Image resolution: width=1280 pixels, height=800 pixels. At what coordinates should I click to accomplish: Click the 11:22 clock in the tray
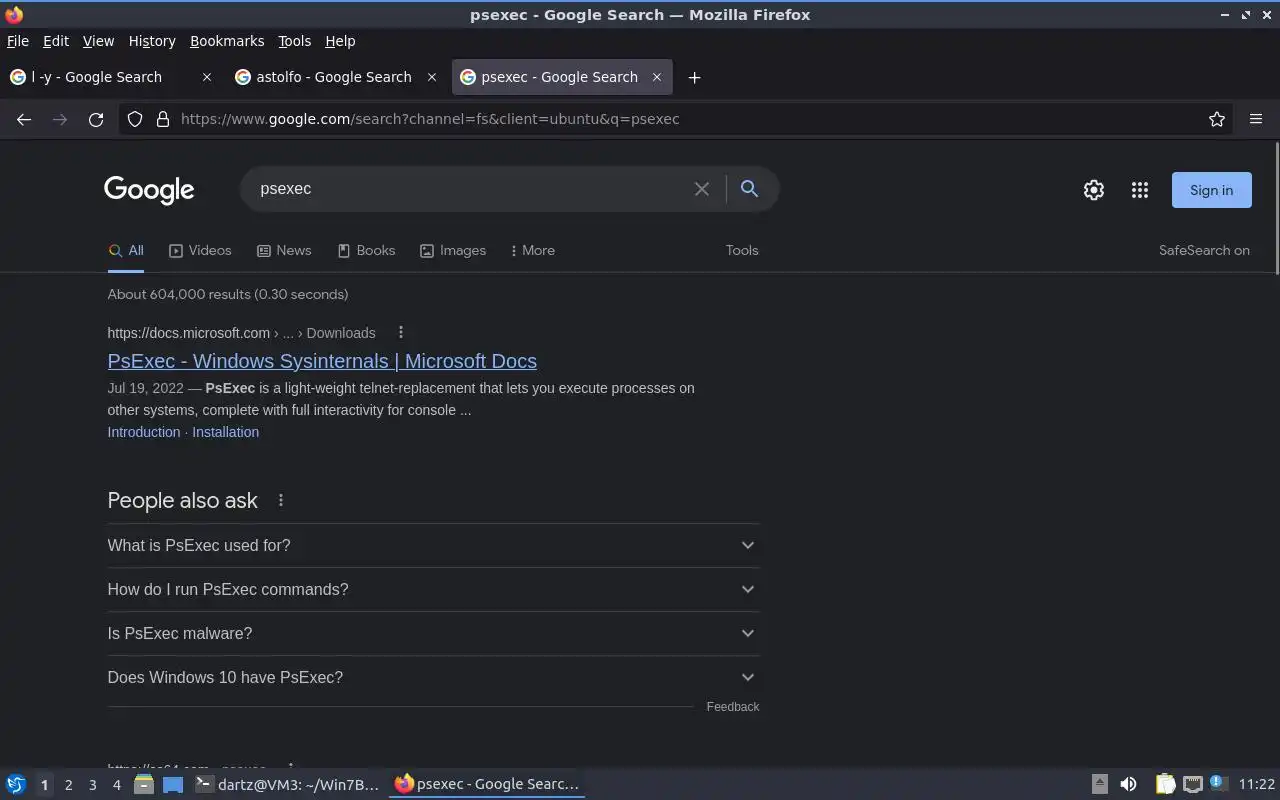(x=1257, y=784)
